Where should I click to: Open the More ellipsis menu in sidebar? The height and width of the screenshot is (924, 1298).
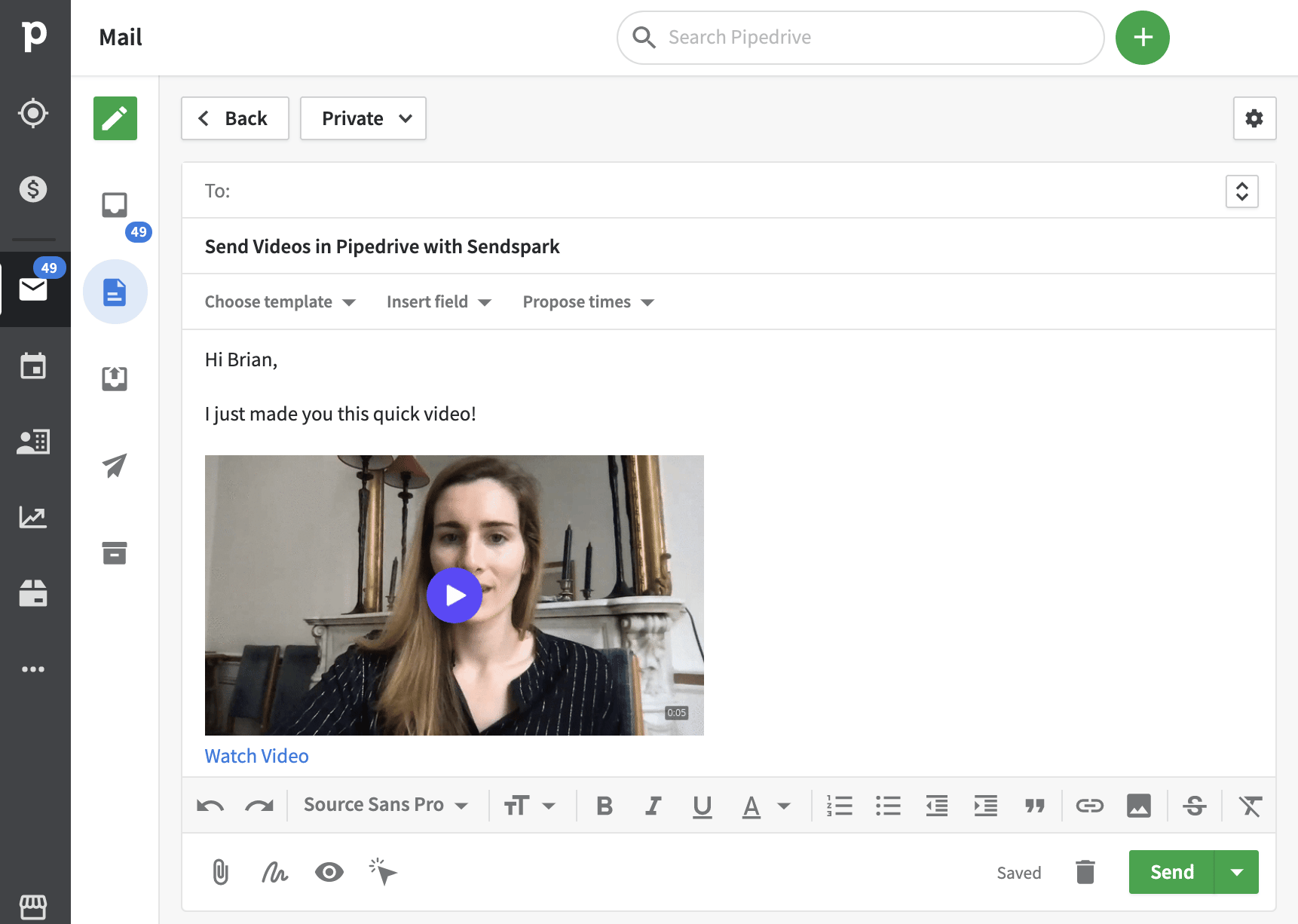(33, 669)
